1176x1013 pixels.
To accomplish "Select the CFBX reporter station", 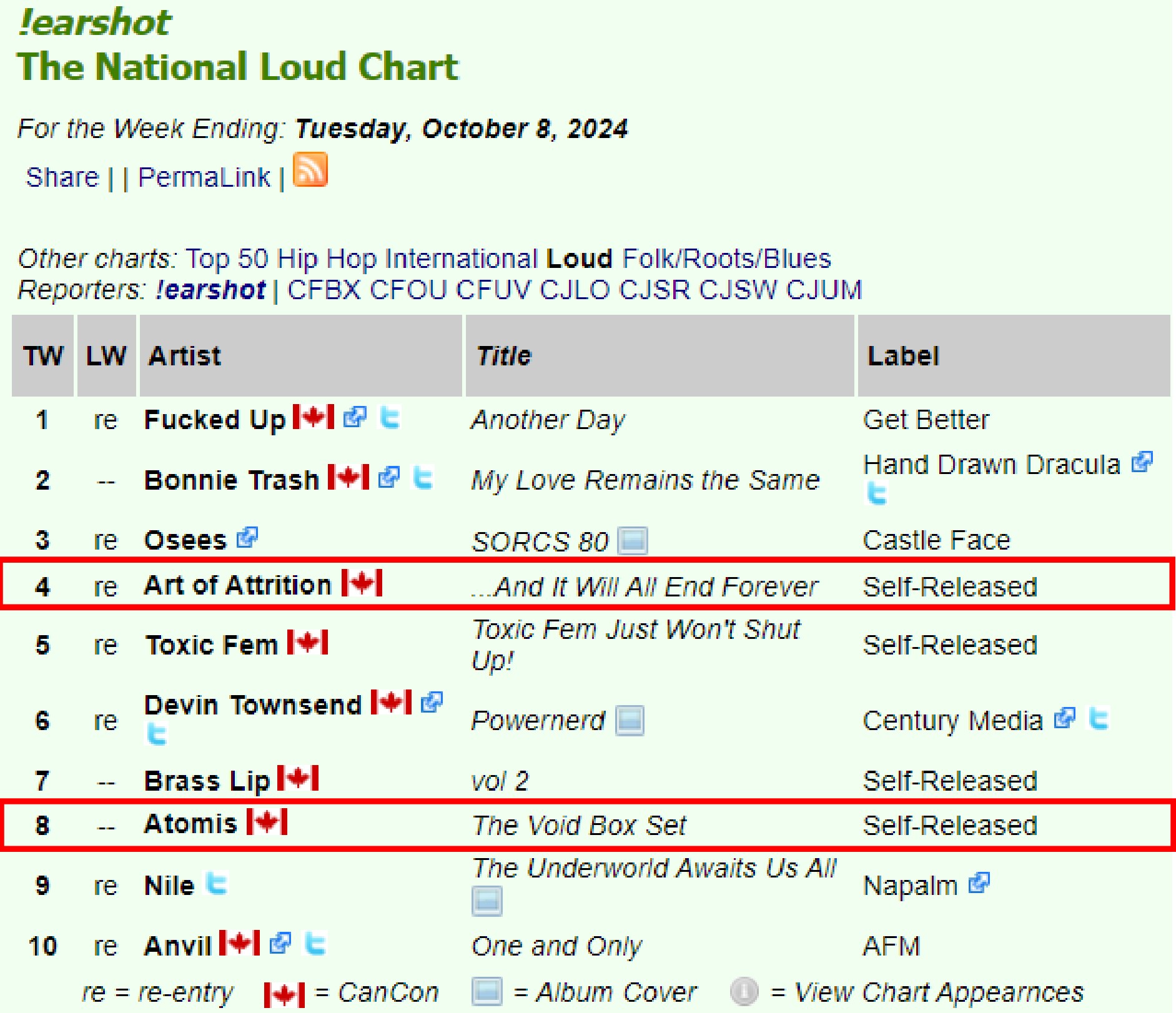I will 324,290.
